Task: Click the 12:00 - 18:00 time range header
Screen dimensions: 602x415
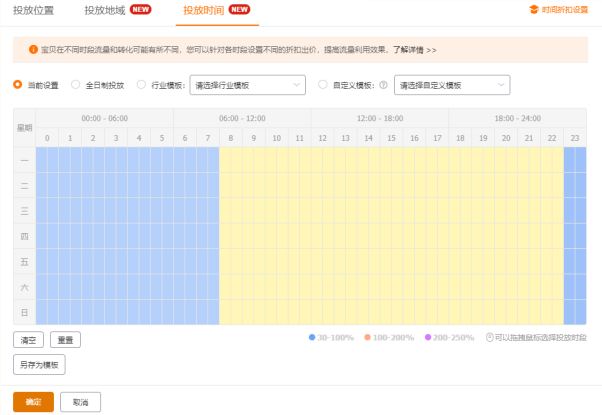Action: coord(380,118)
